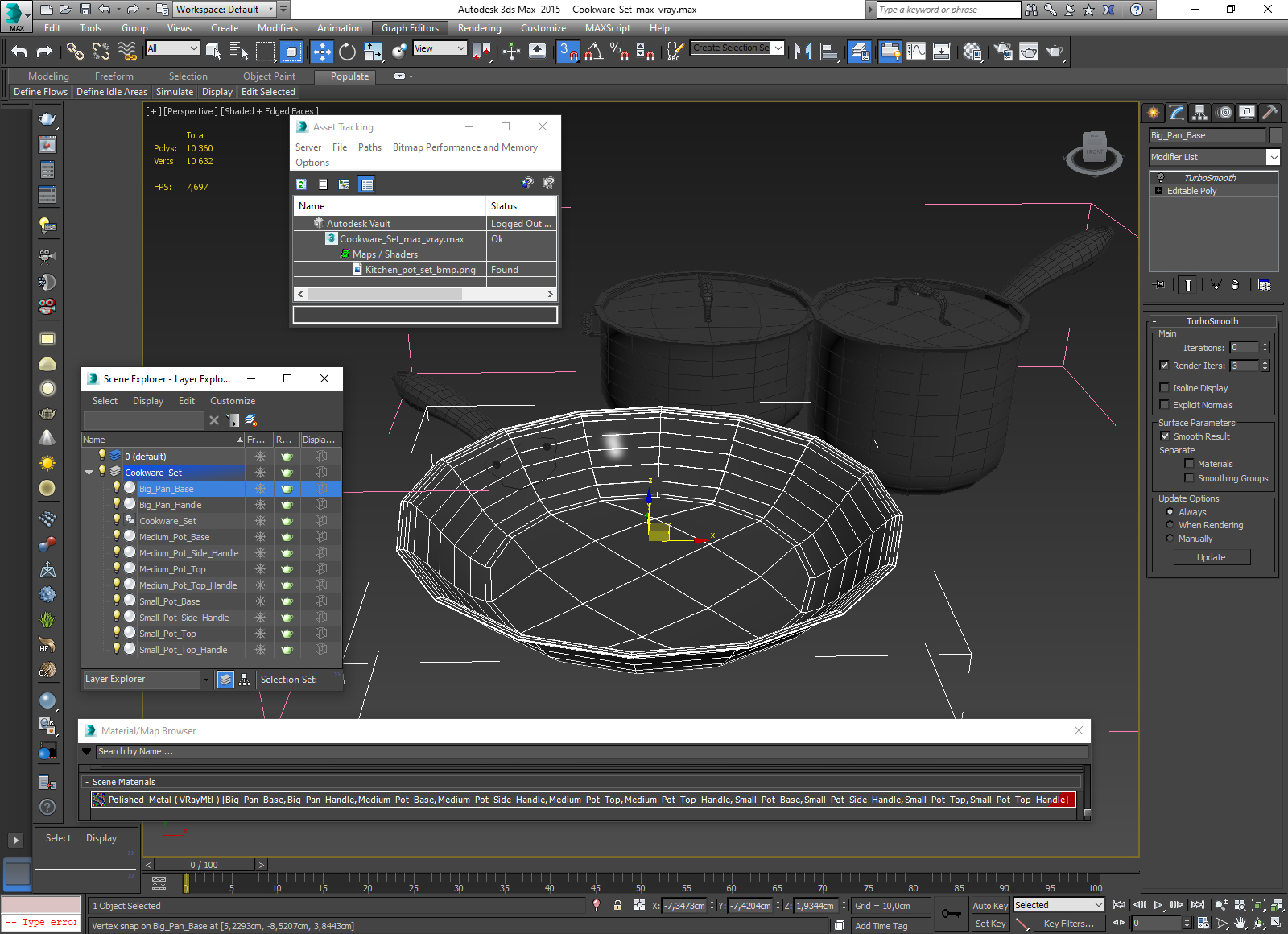Open the MAXScript menu
Screen dimensions: 1288x934
(x=608, y=28)
